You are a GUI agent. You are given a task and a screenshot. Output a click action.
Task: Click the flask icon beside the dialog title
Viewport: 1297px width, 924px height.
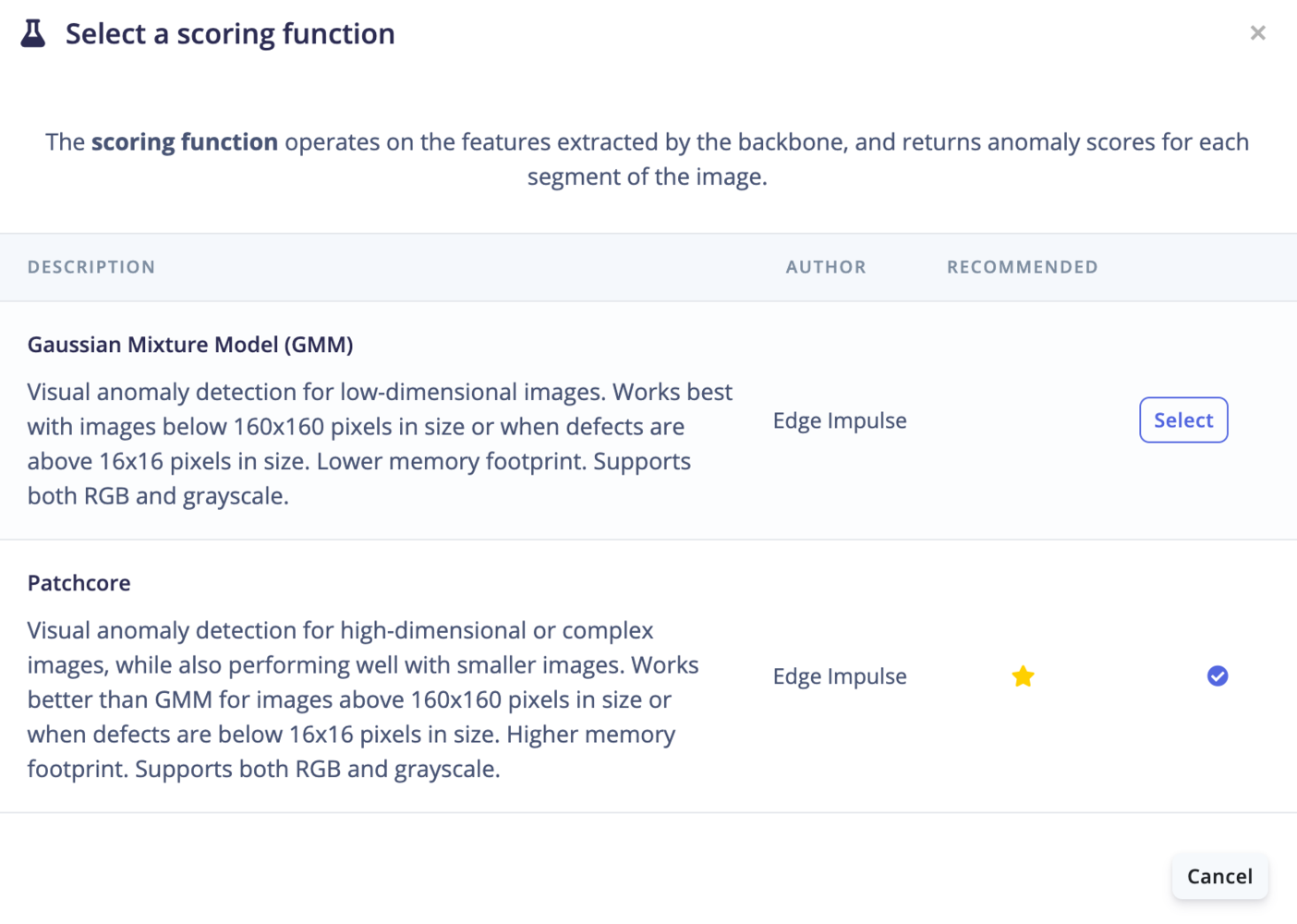(x=33, y=33)
